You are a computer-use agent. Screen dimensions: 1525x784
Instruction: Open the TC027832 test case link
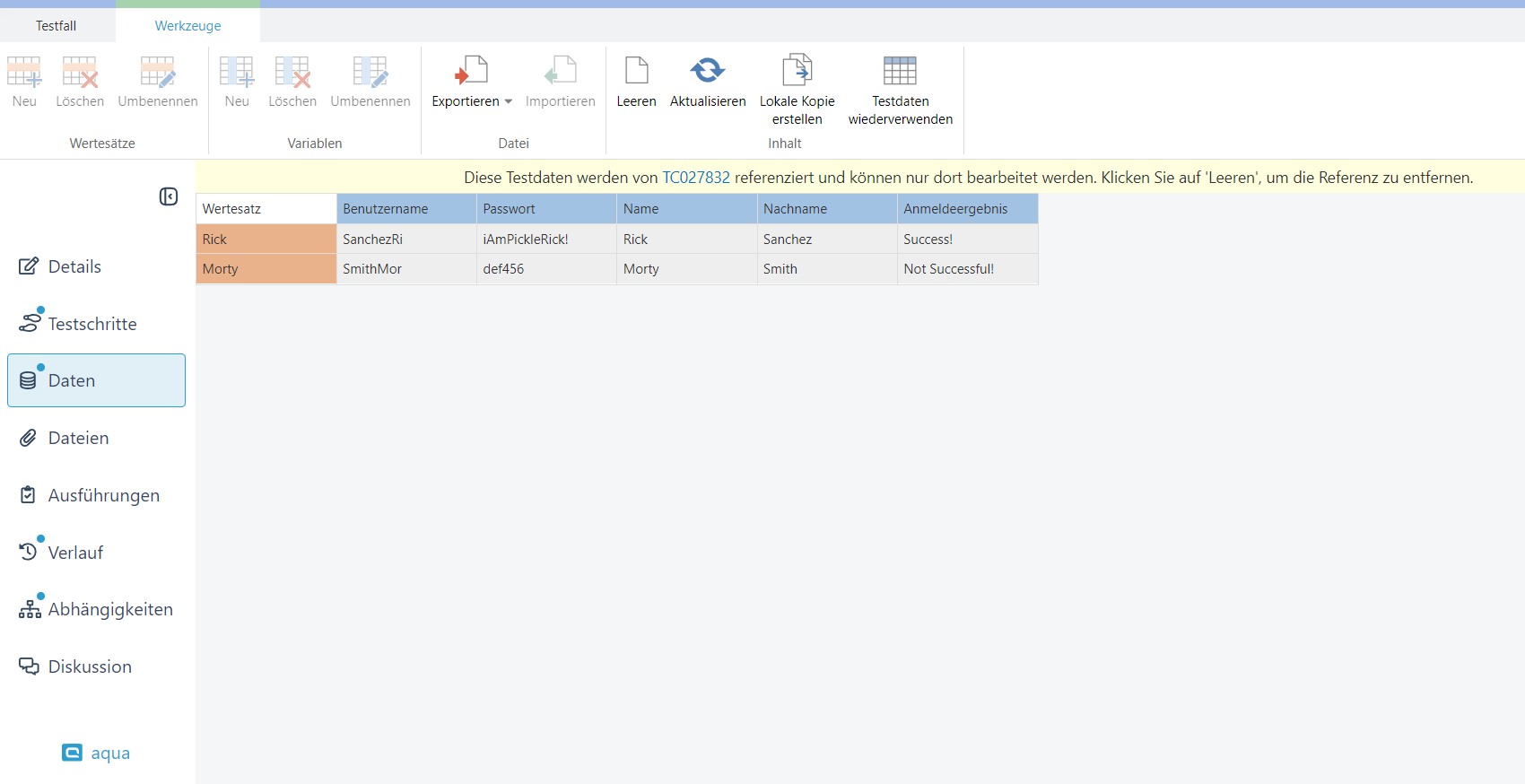[x=695, y=178]
